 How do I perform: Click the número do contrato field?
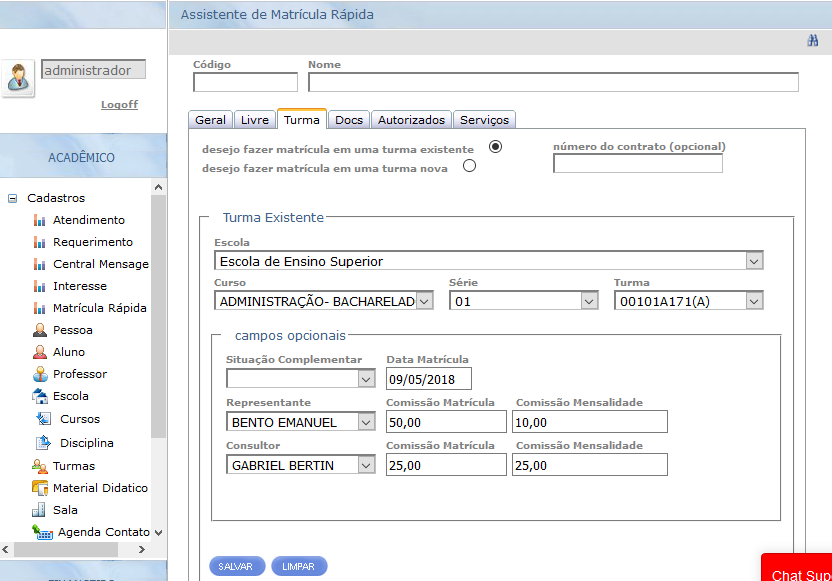click(637, 163)
